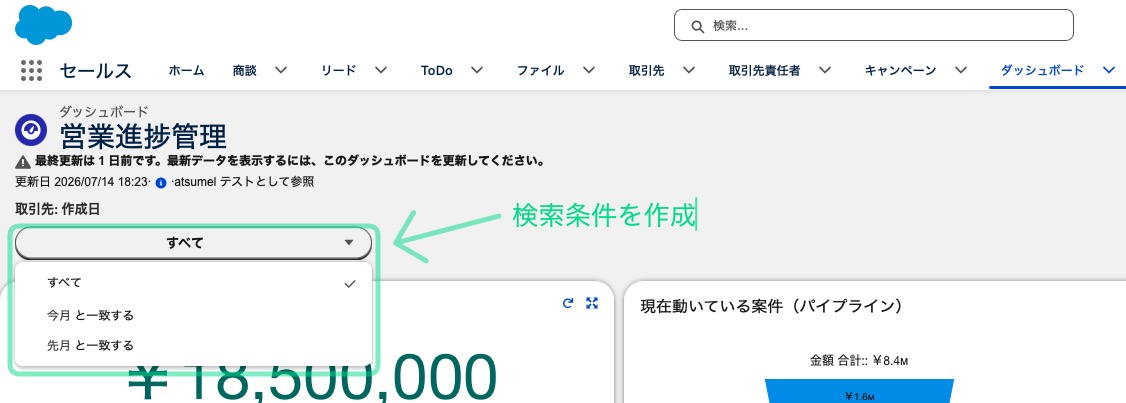The height and width of the screenshot is (403, 1126).
Task: Toggle the すべて filter dropdown button
Action: [x=193, y=243]
